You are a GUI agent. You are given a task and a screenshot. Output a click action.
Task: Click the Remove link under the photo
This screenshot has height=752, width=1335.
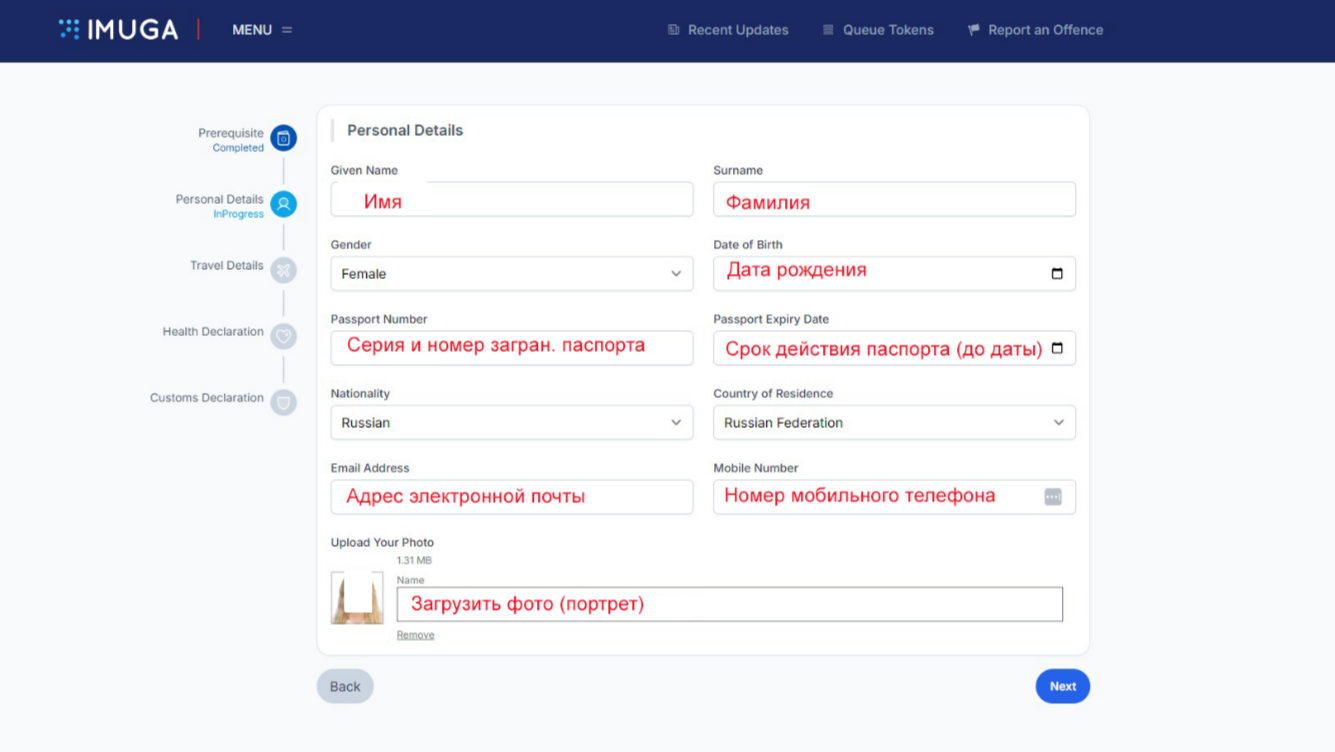tap(415, 635)
